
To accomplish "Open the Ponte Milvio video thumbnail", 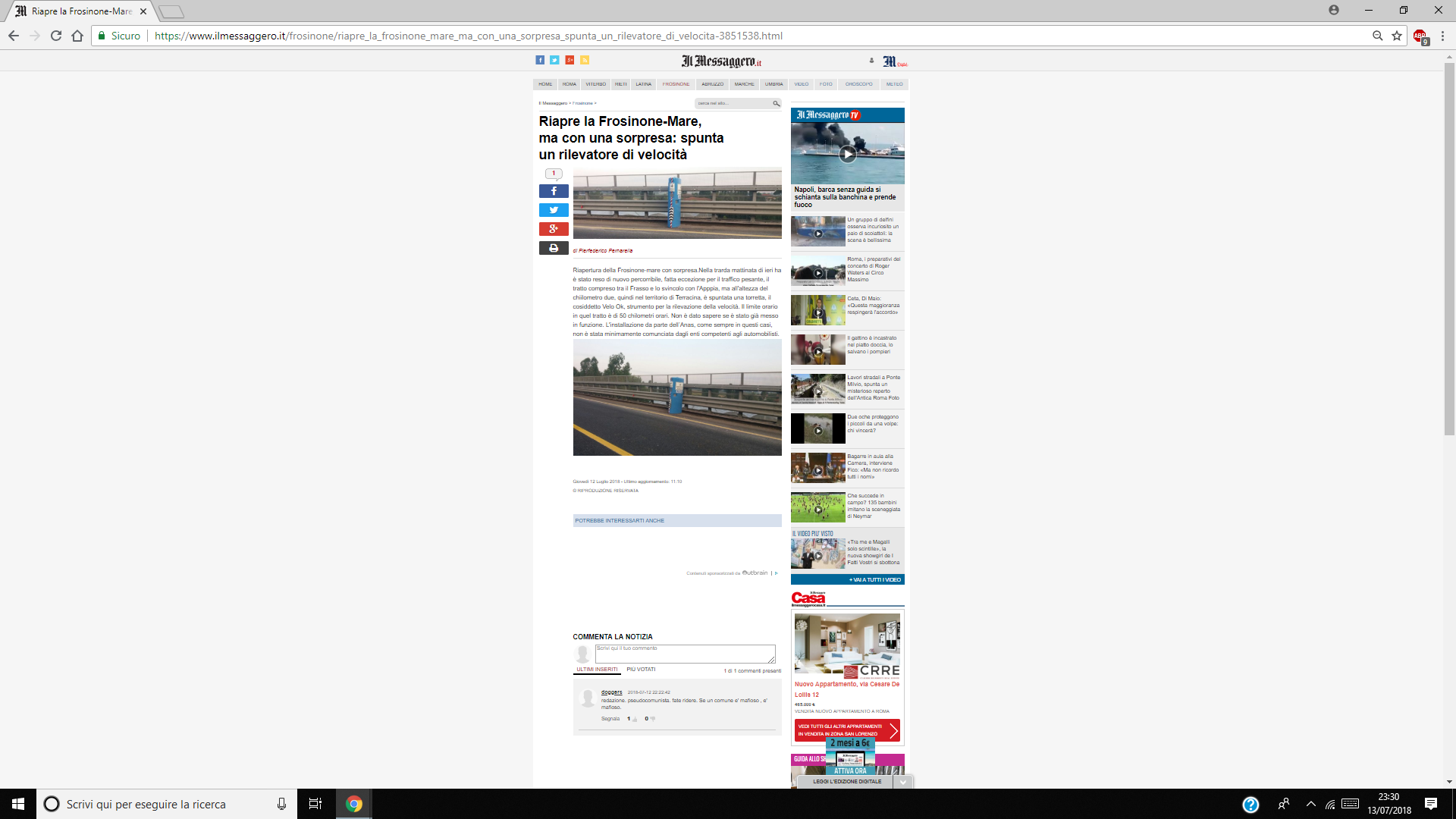I will click(818, 389).
